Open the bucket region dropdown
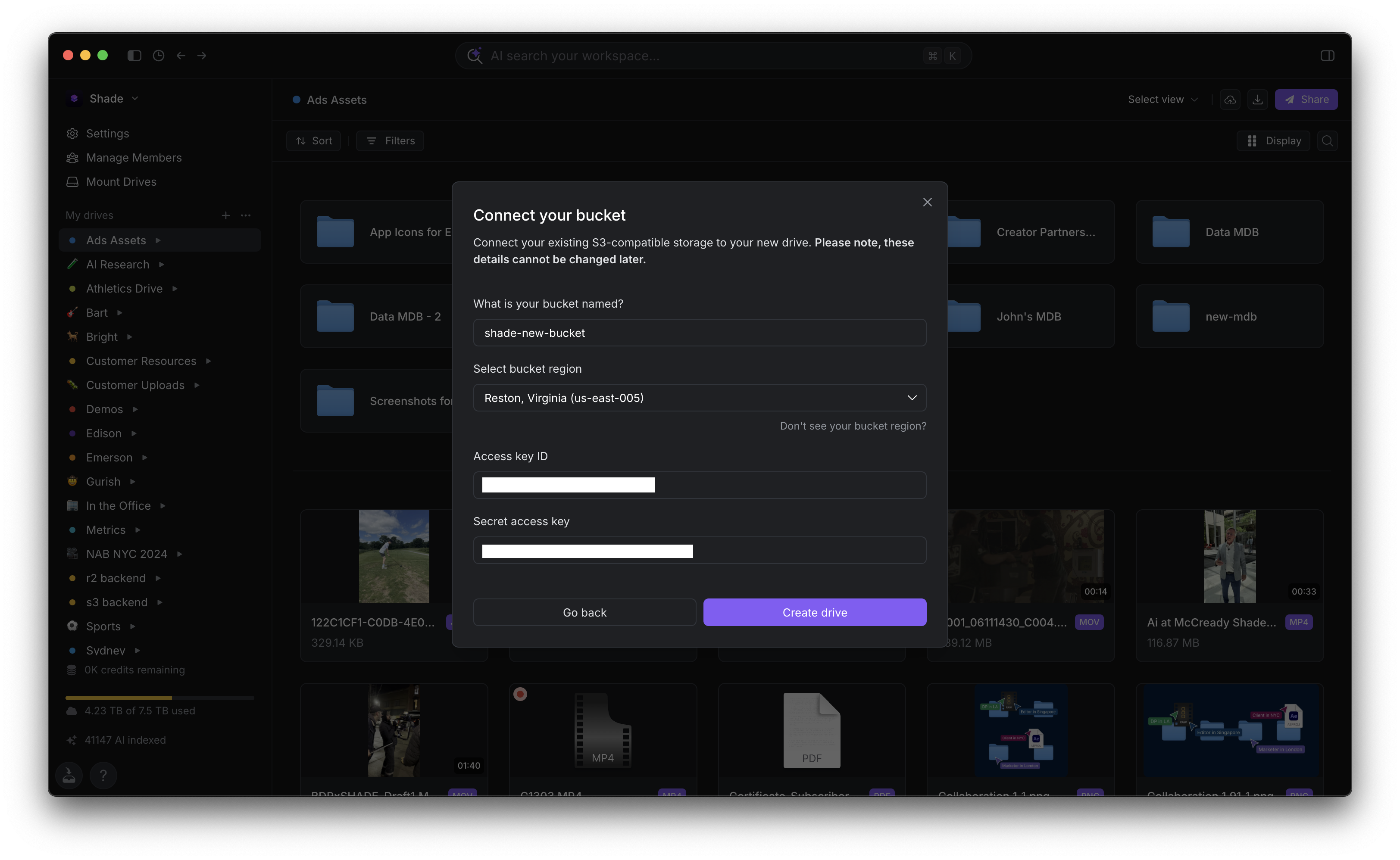The width and height of the screenshot is (1400, 860). (699, 398)
